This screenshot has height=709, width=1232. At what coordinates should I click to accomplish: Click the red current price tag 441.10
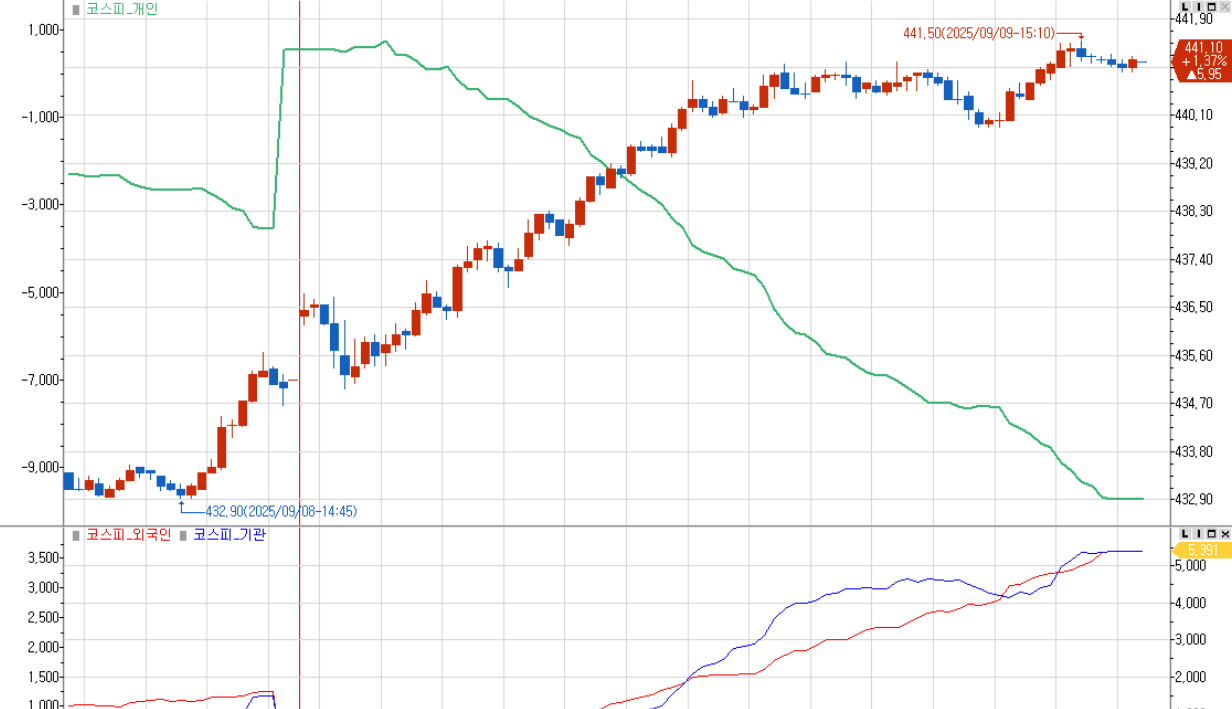click(x=1201, y=60)
